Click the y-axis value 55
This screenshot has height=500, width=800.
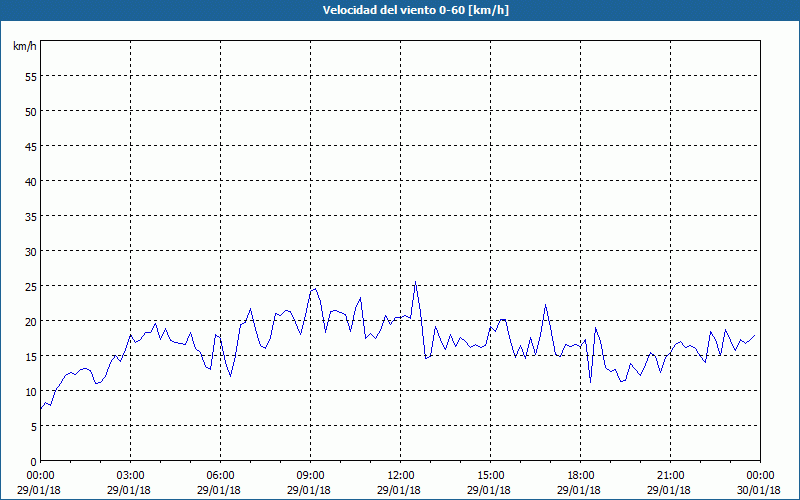point(31,76)
